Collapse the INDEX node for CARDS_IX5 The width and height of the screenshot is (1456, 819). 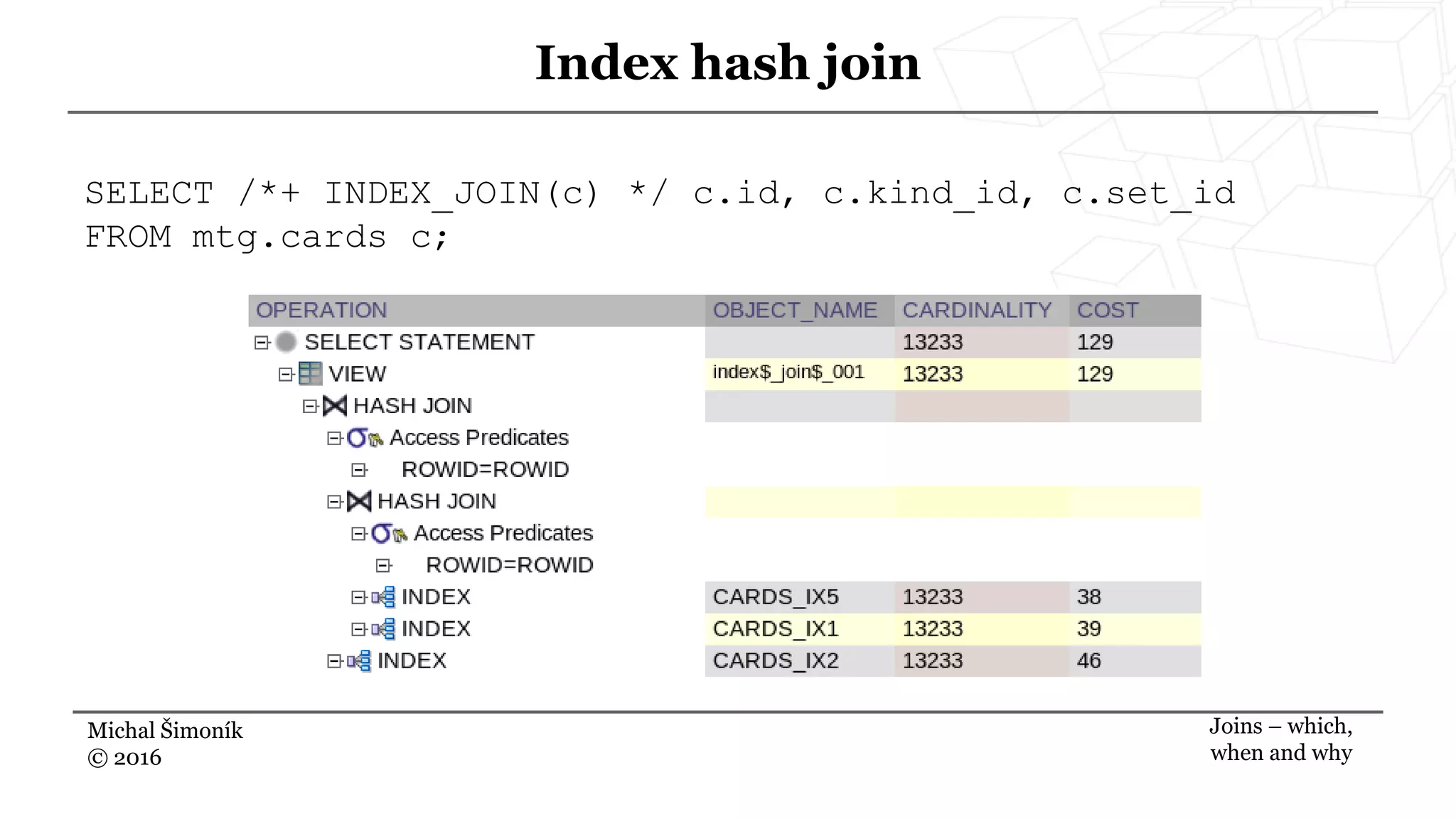pos(358,597)
